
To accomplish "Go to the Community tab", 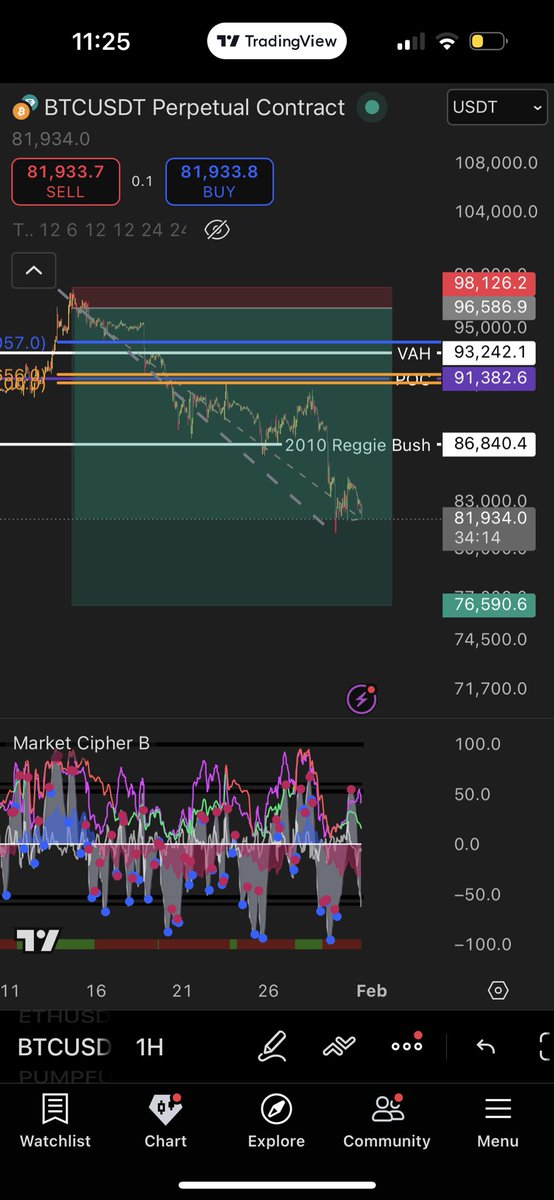I will (x=387, y=1121).
